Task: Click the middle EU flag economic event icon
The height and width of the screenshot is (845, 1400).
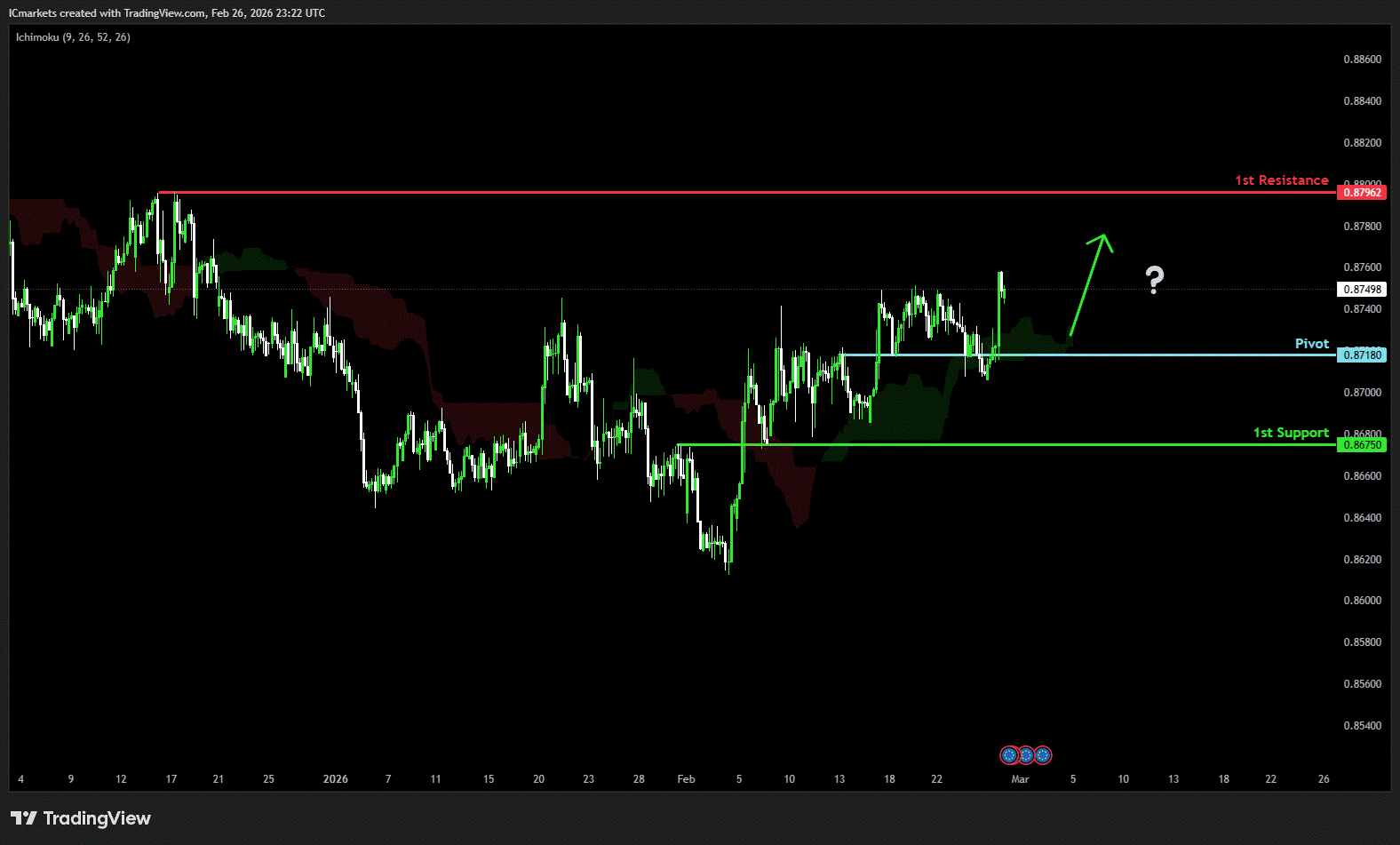Action: tap(1026, 755)
